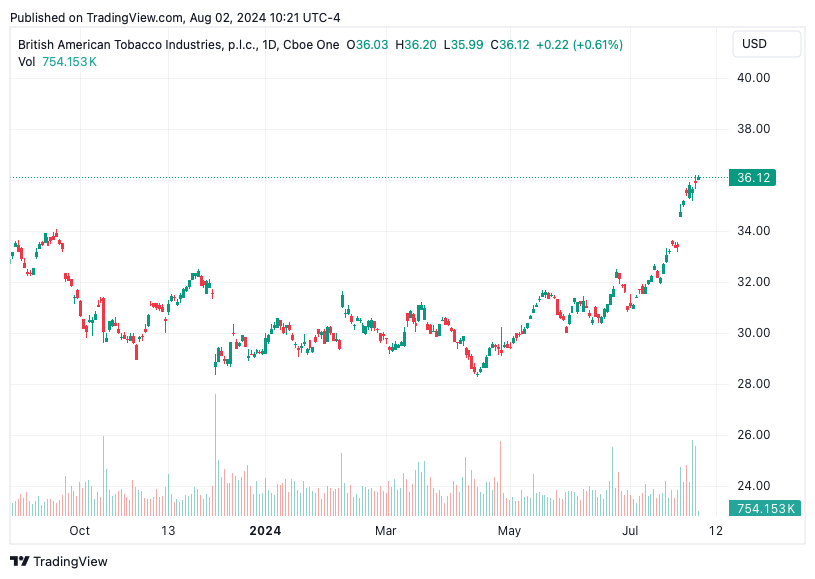The image size is (815, 579).
Task: Click the Jul time axis label
Action: [x=630, y=531]
